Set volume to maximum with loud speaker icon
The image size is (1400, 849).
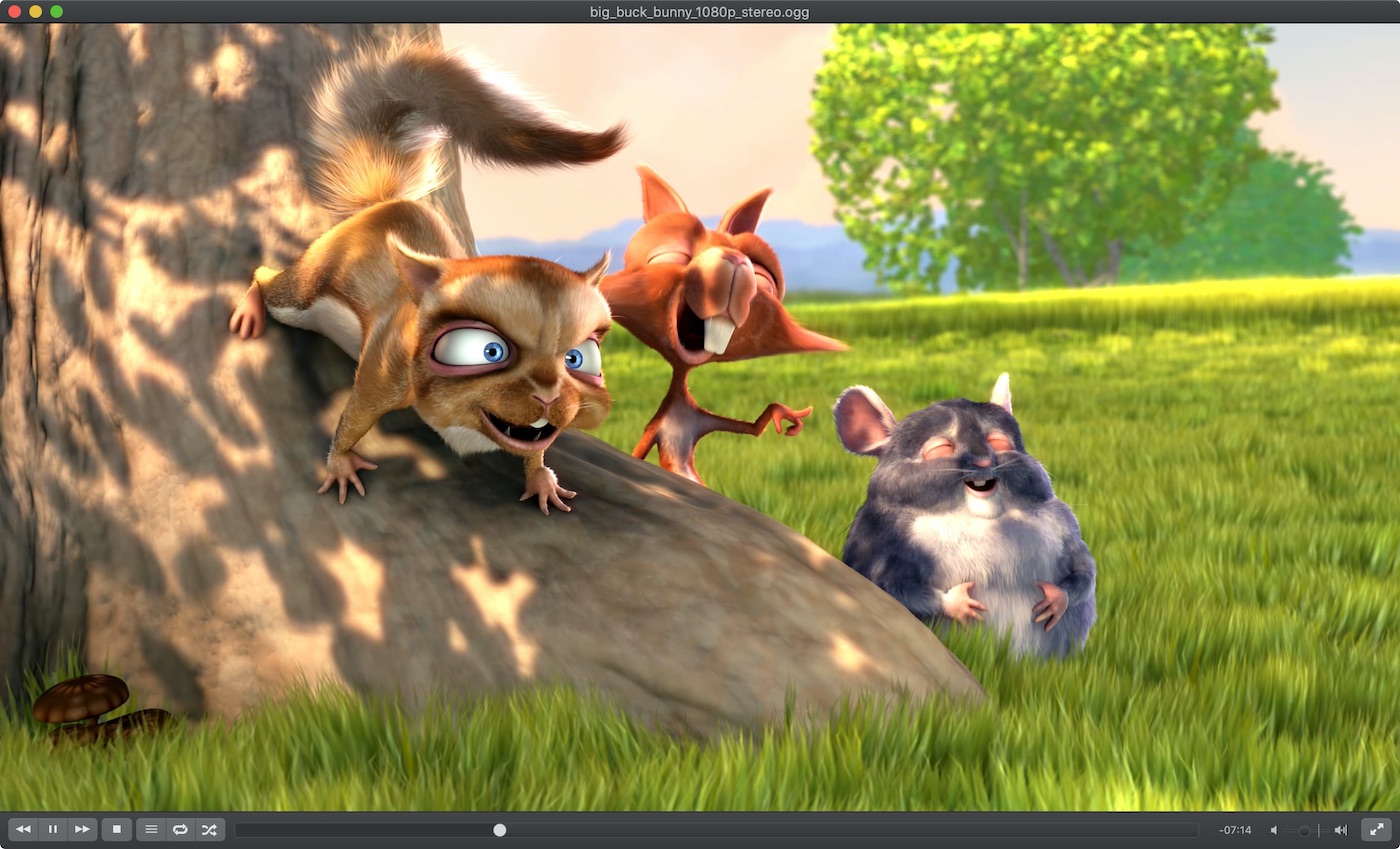[1340, 830]
